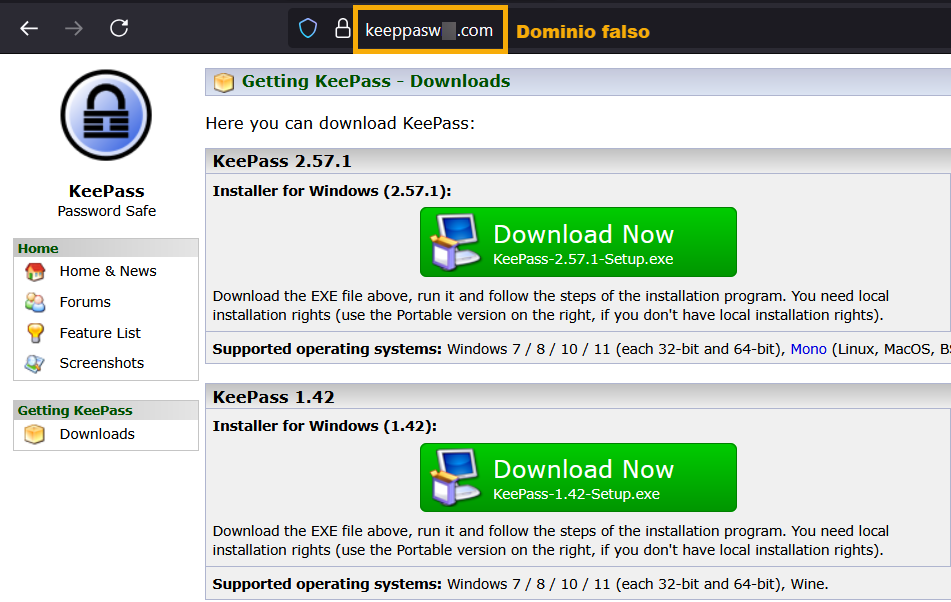
Task: Click the address bar URL keeppasw .com
Action: [429, 30]
